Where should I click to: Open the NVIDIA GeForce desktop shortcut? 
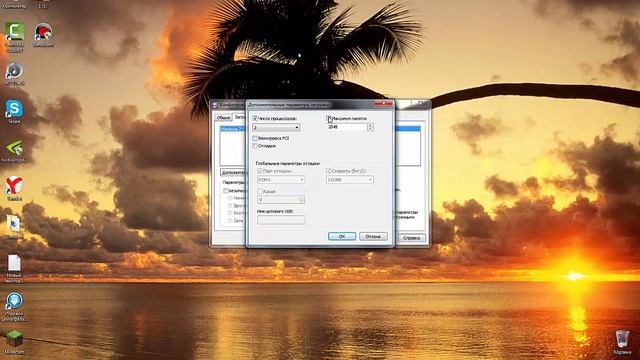pyautogui.click(x=14, y=150)
